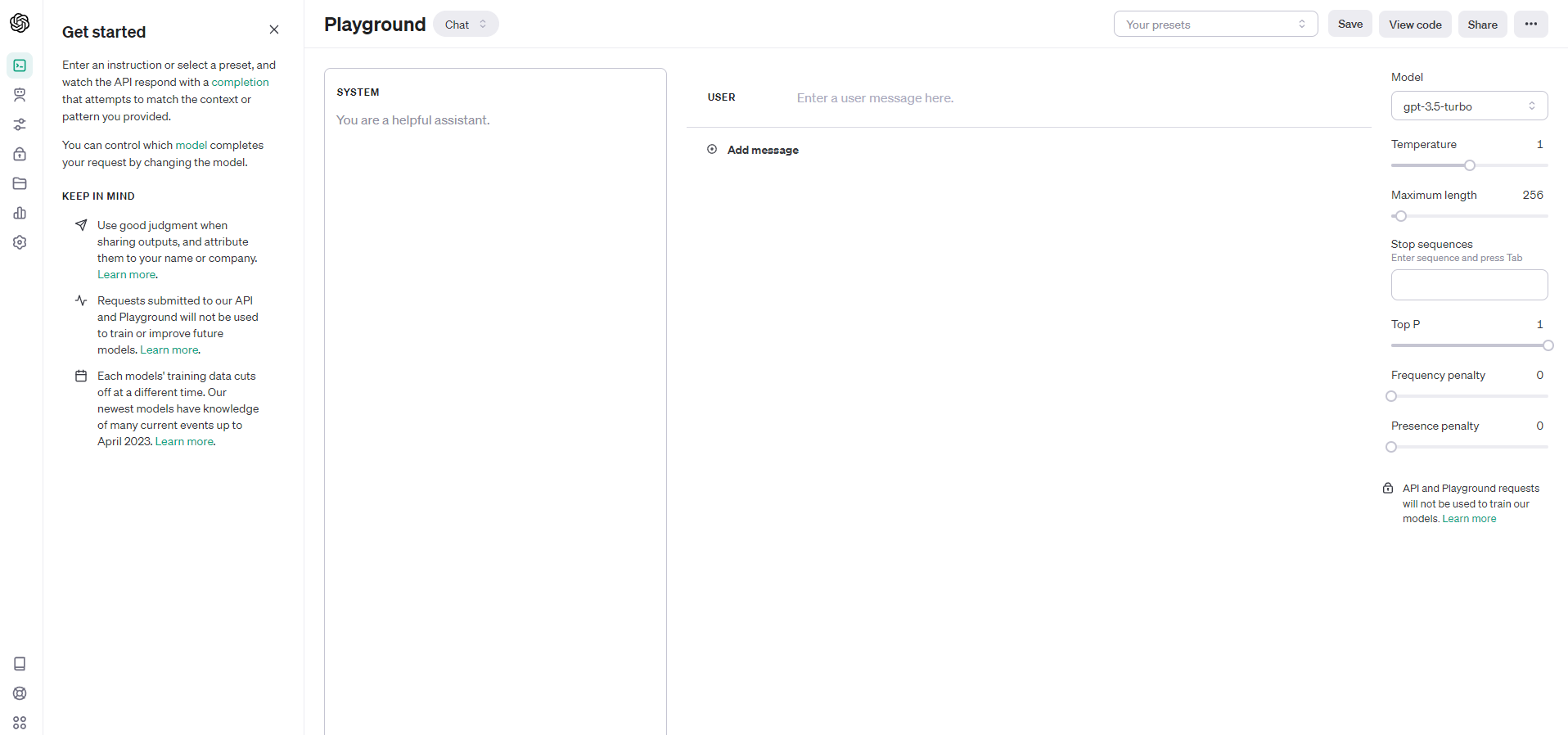
Task: Open Learn more link about training future models
Action: point(169,349)
